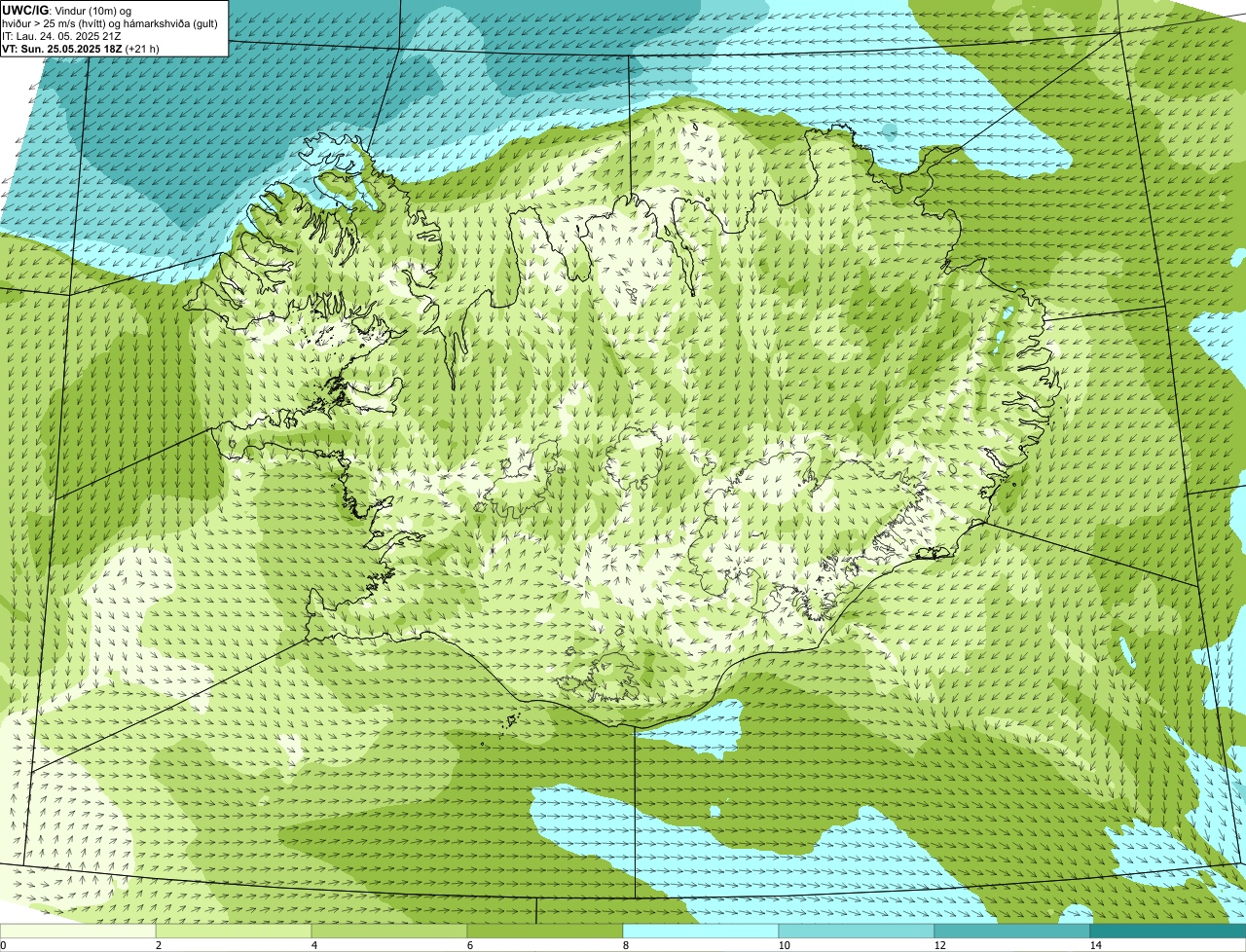The image size is (1246, 952).
Task: Click the '6' label on the color scale
Action: click(469, 945)
